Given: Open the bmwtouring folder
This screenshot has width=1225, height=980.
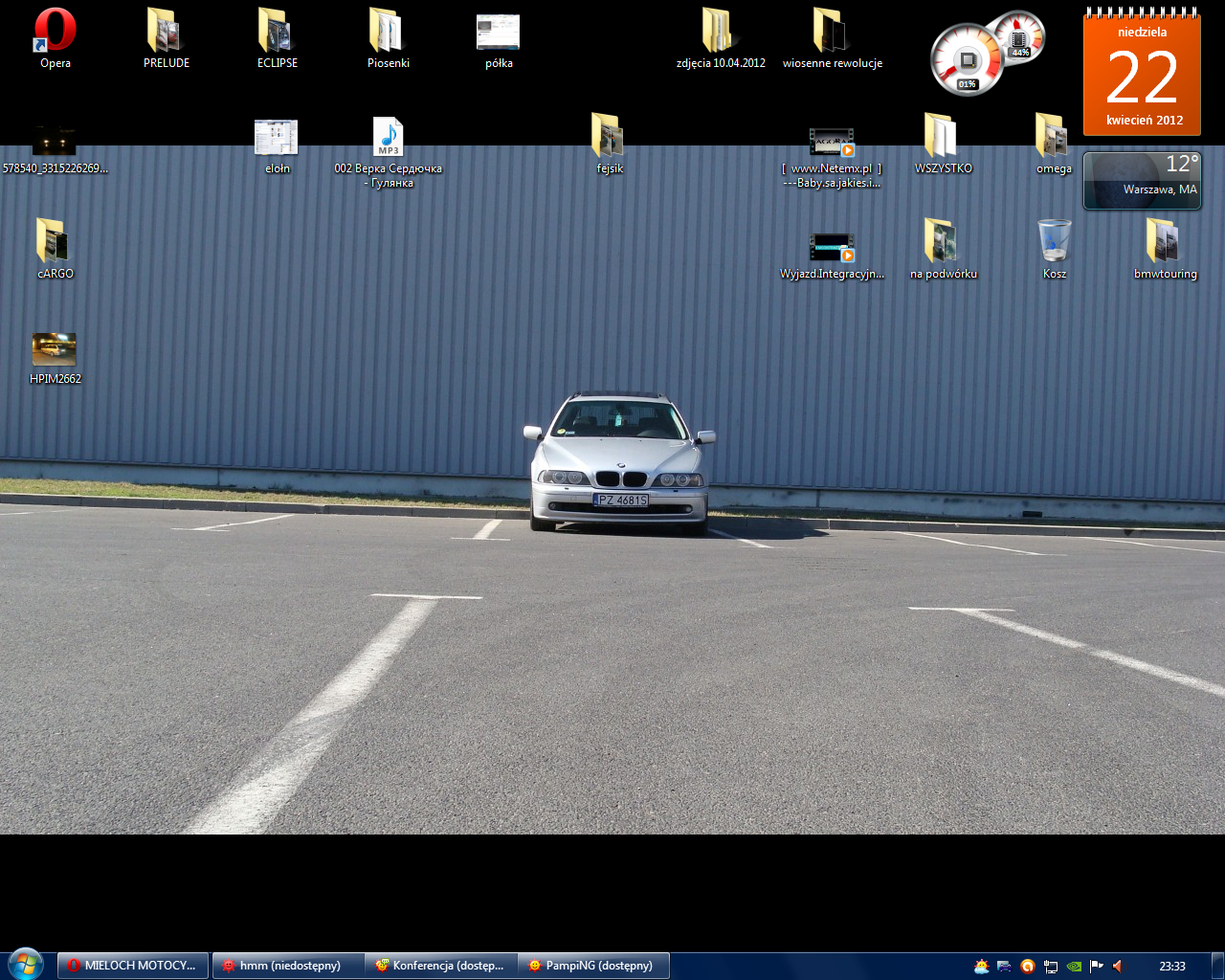Looking at the screenshot, I should click(x=1165, y=249).
